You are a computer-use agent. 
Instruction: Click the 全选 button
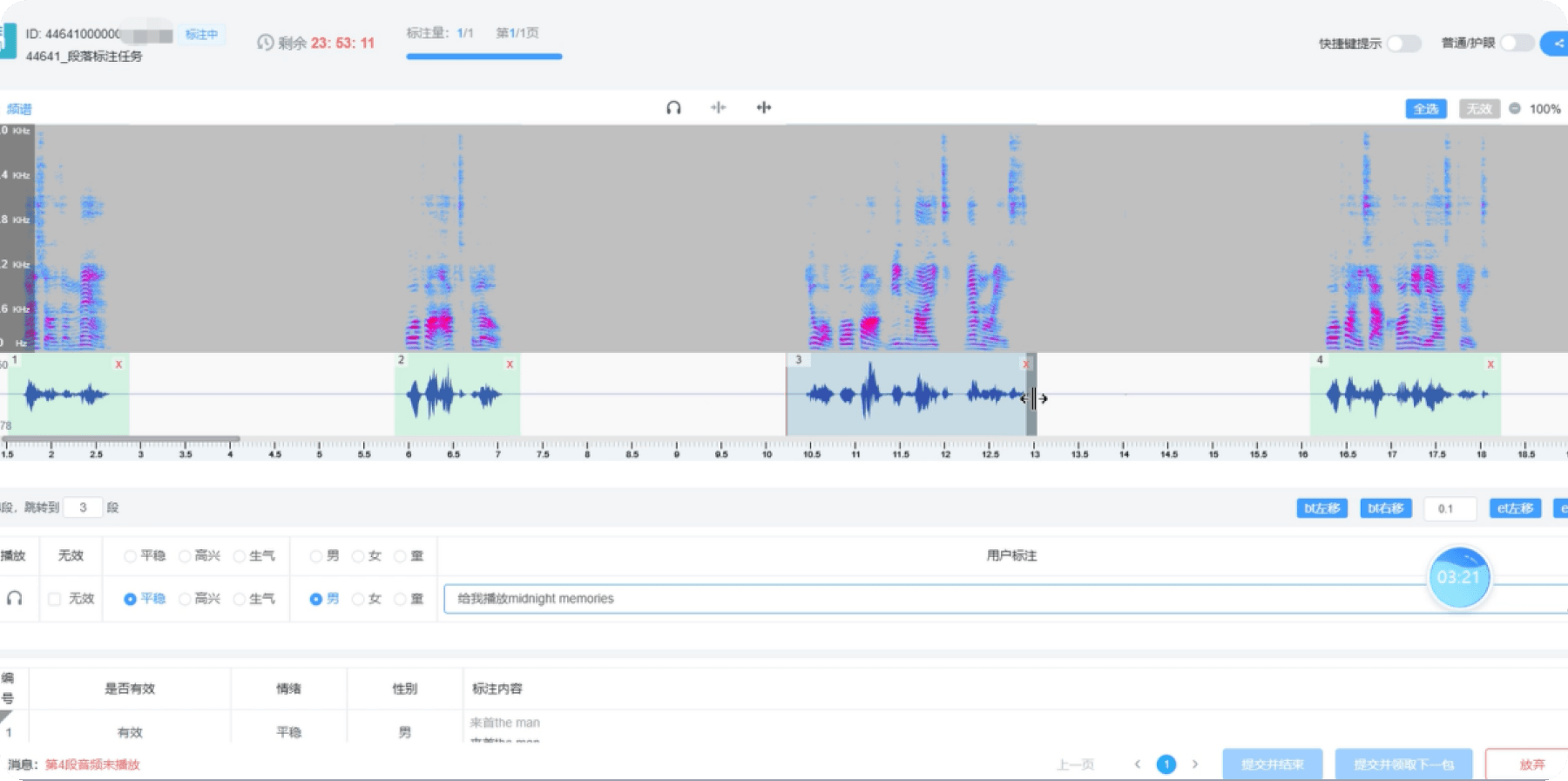1426,109
